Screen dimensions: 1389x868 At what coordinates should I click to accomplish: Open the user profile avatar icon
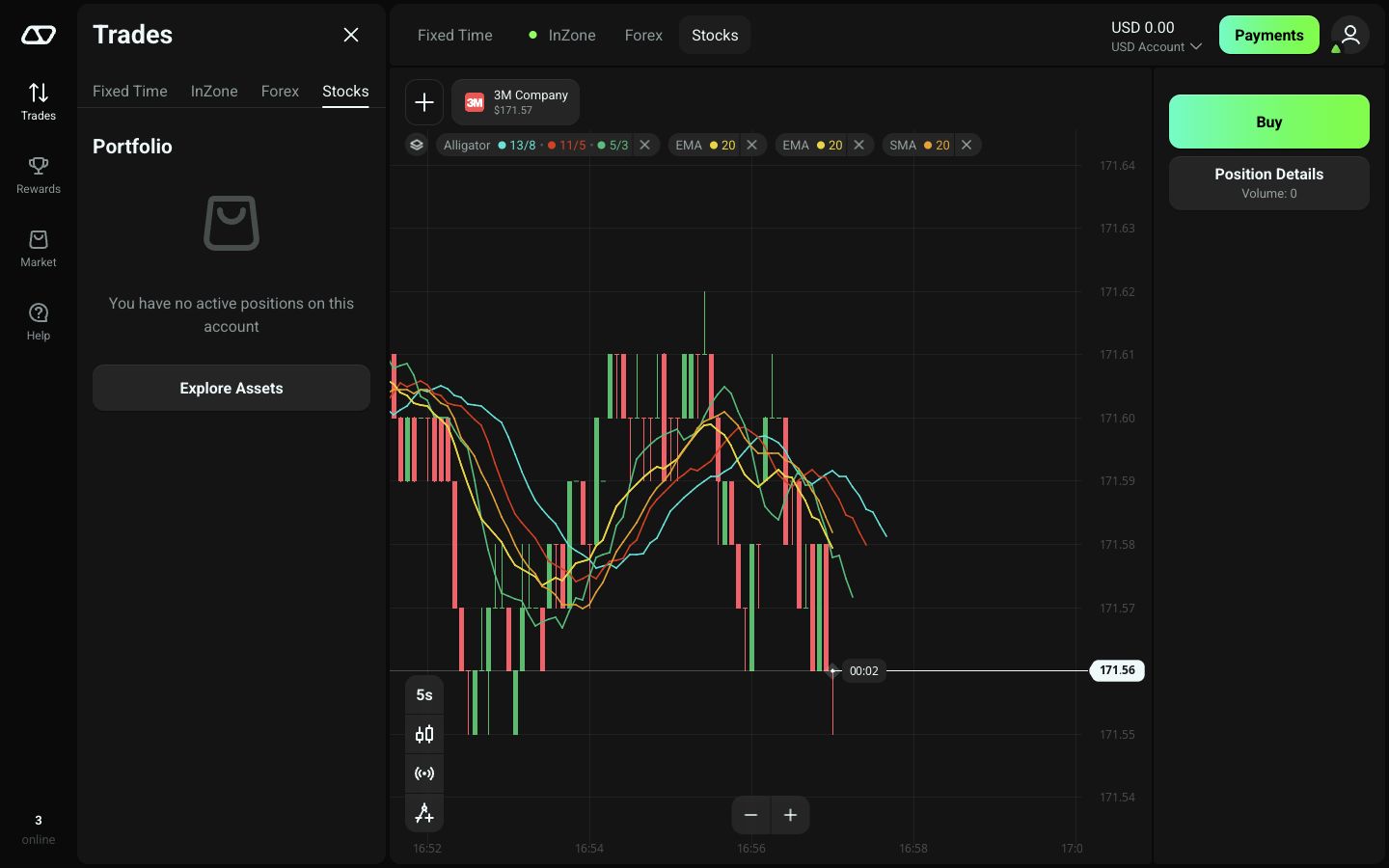point(1350,35)
